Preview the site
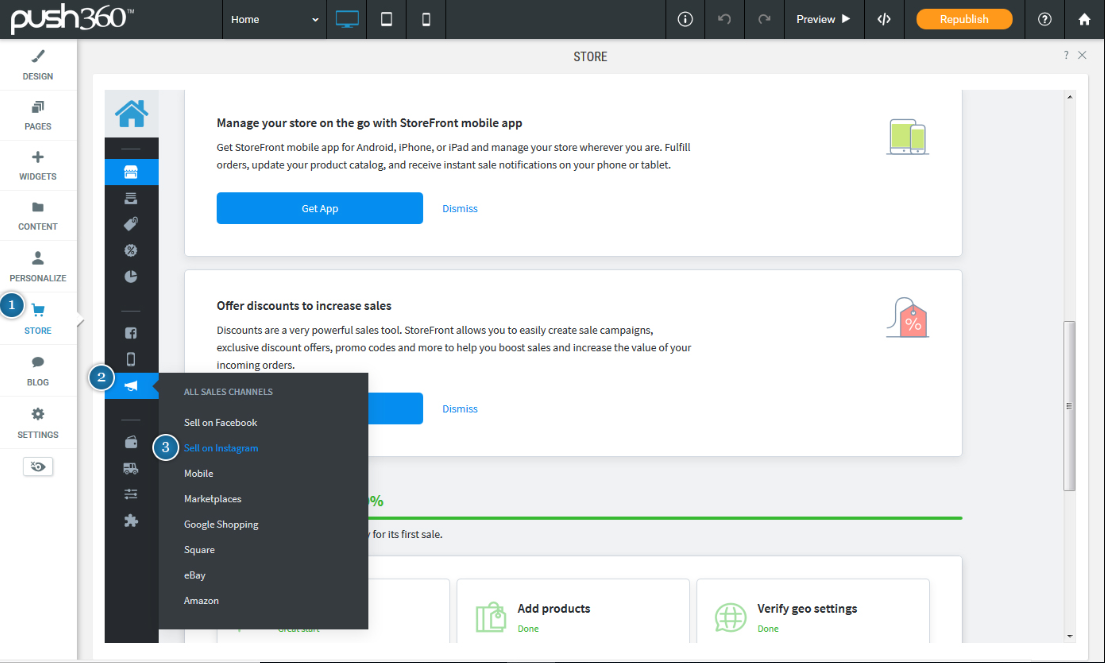The image size is (1105, 663). tap(823, 19)
